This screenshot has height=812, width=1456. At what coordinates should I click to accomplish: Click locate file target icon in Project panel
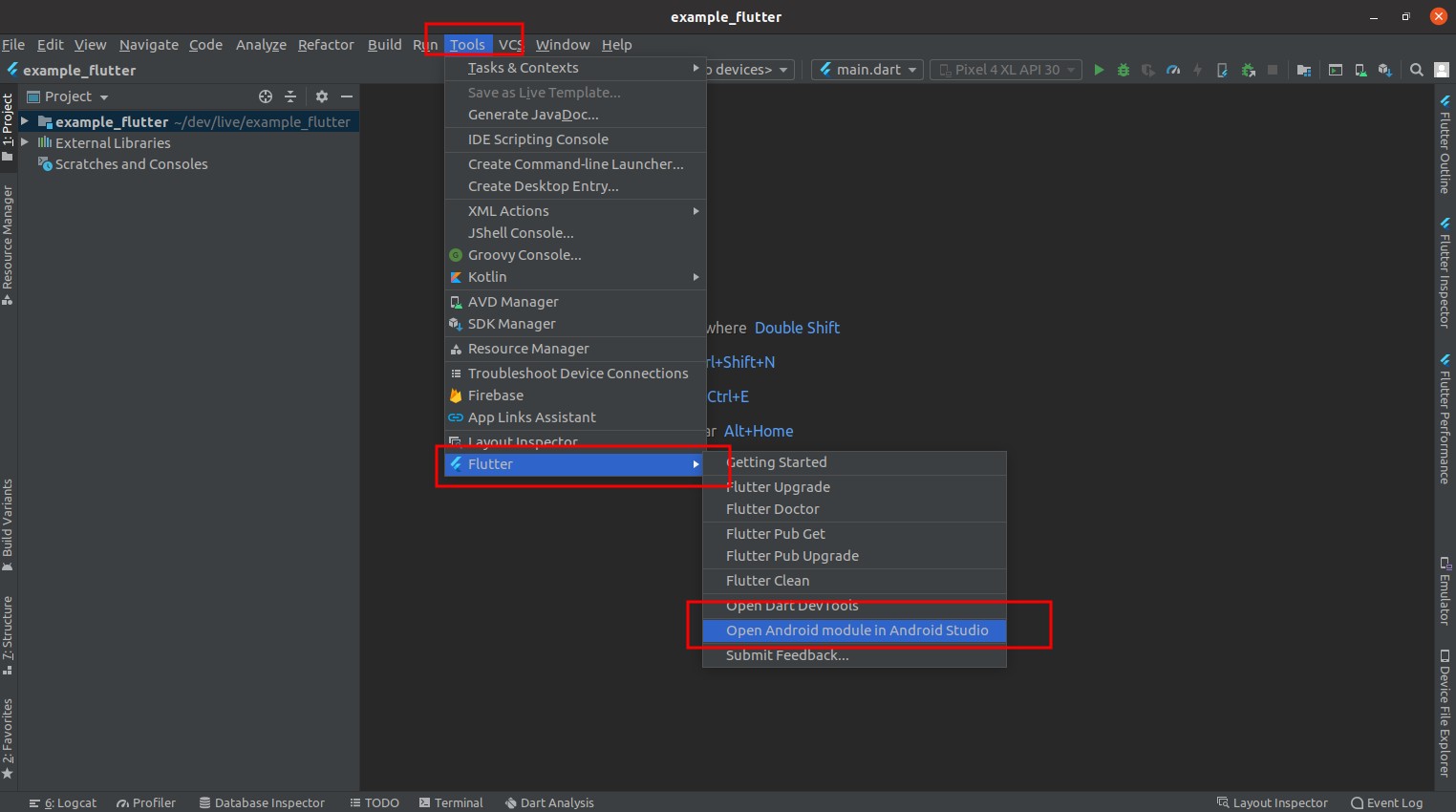click(266, 96)
